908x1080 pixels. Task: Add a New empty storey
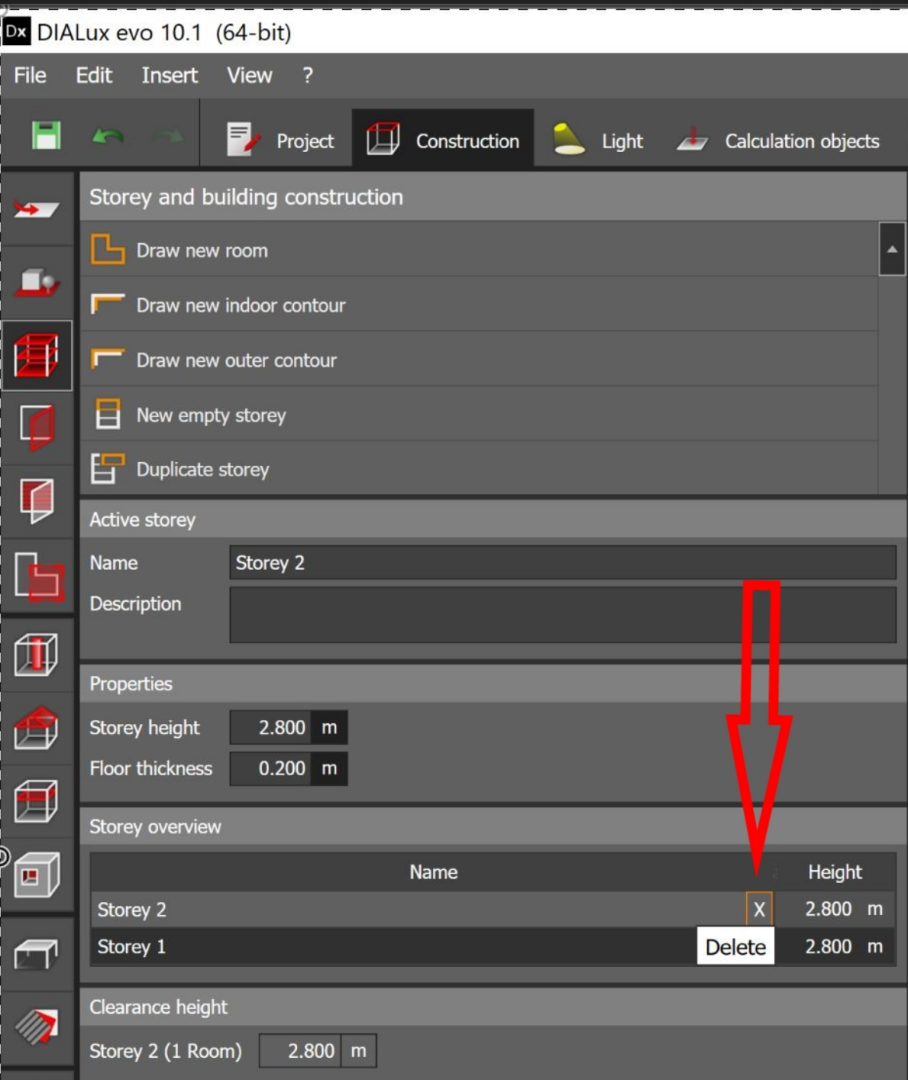point(479,415)
